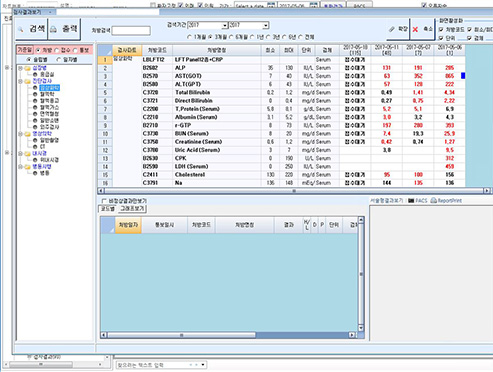This screenshot has width=493, height=372.
Task: Click select-all corner cell of lower grid
Action: pos(108,225)
